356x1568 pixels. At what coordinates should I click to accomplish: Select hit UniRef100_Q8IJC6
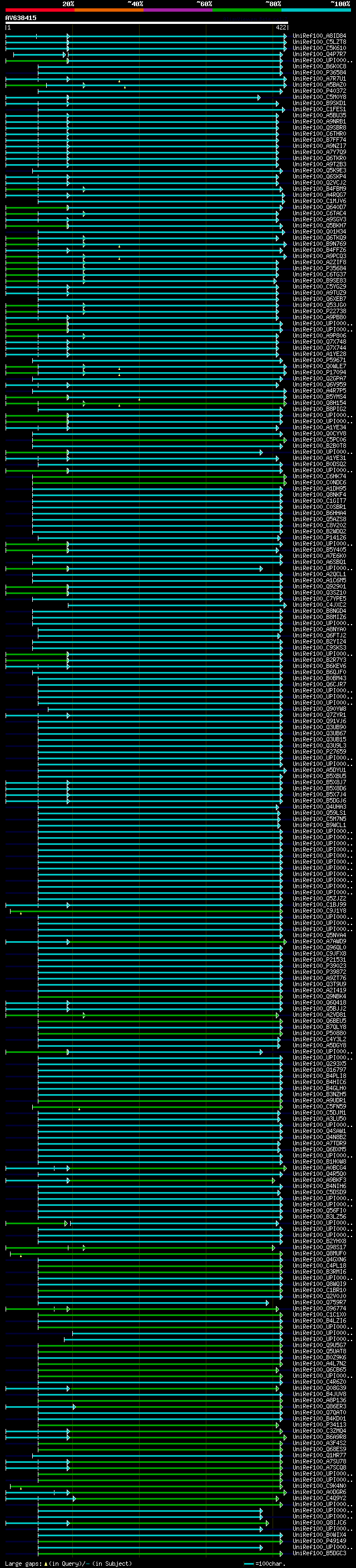click(319, 1522)
